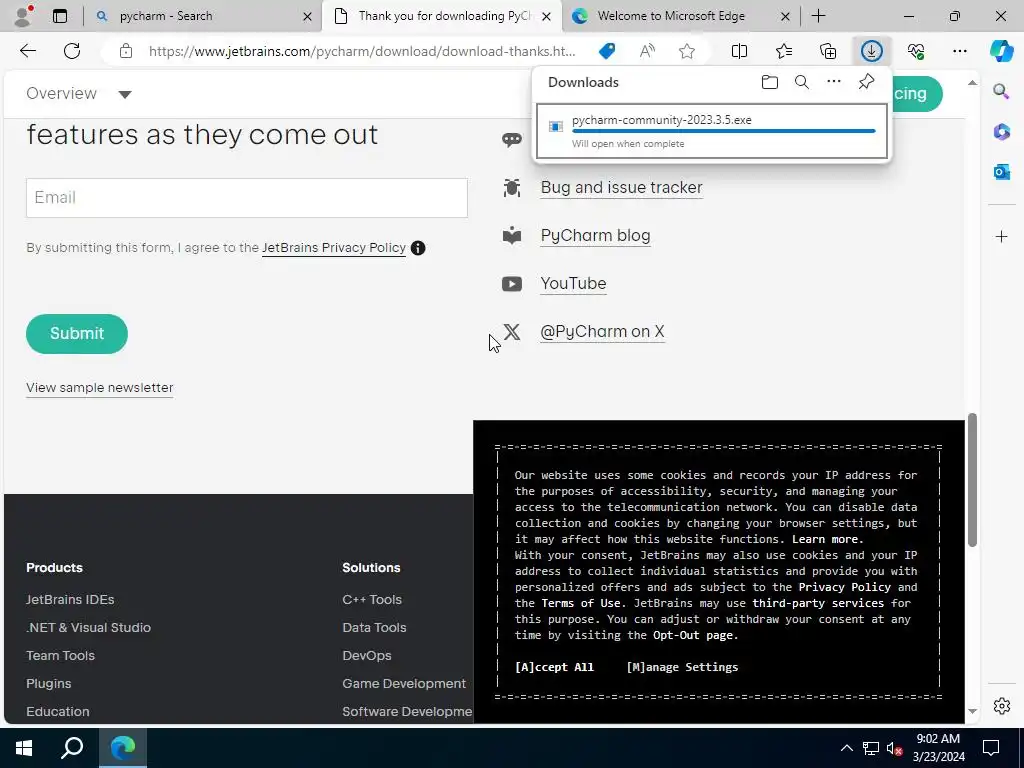Screen dimensions: 1024x768
Task: View site information lock icon
Action: 126,51
